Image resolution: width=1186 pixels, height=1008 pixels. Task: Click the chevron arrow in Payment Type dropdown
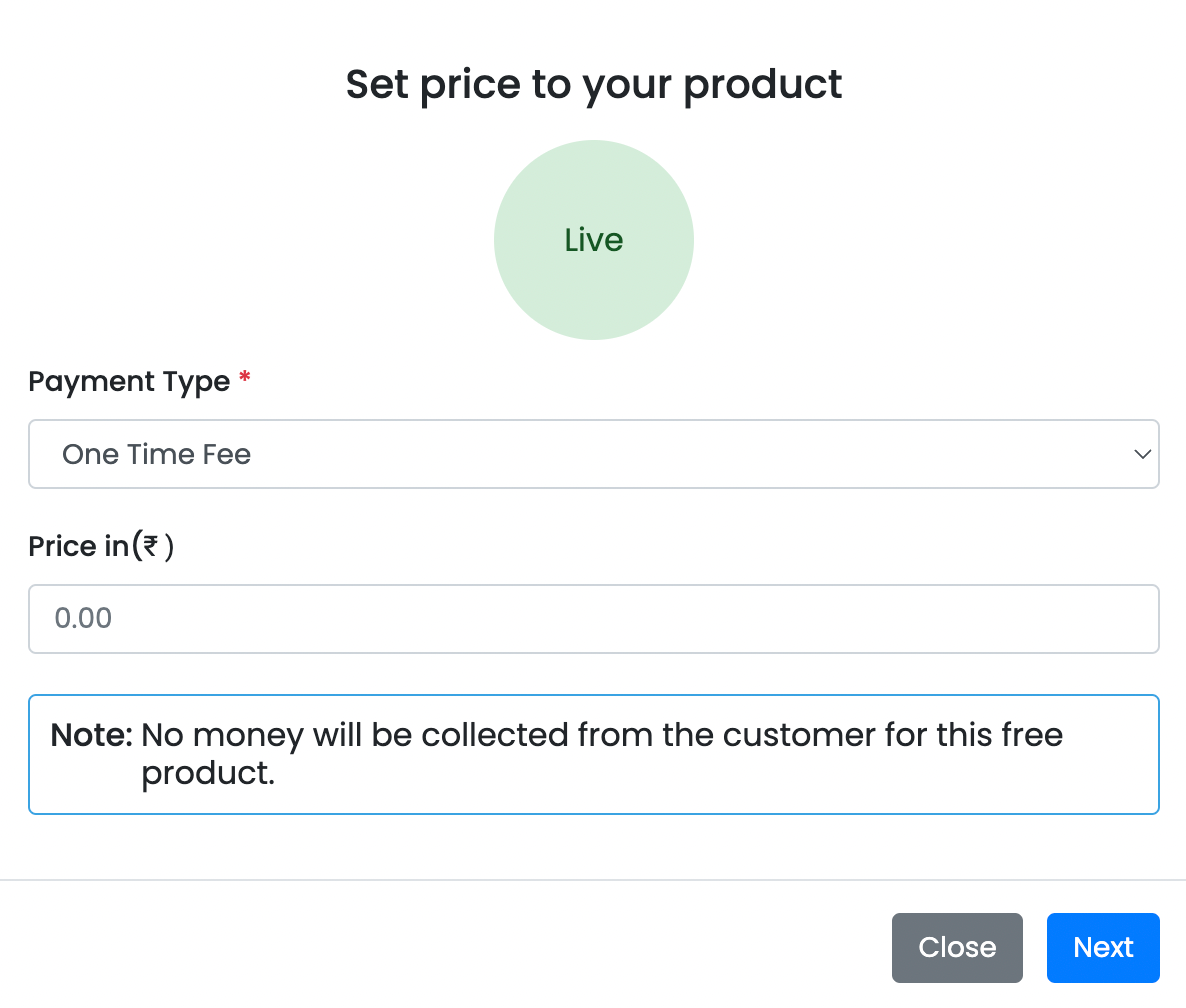(x=1142, y=455)
